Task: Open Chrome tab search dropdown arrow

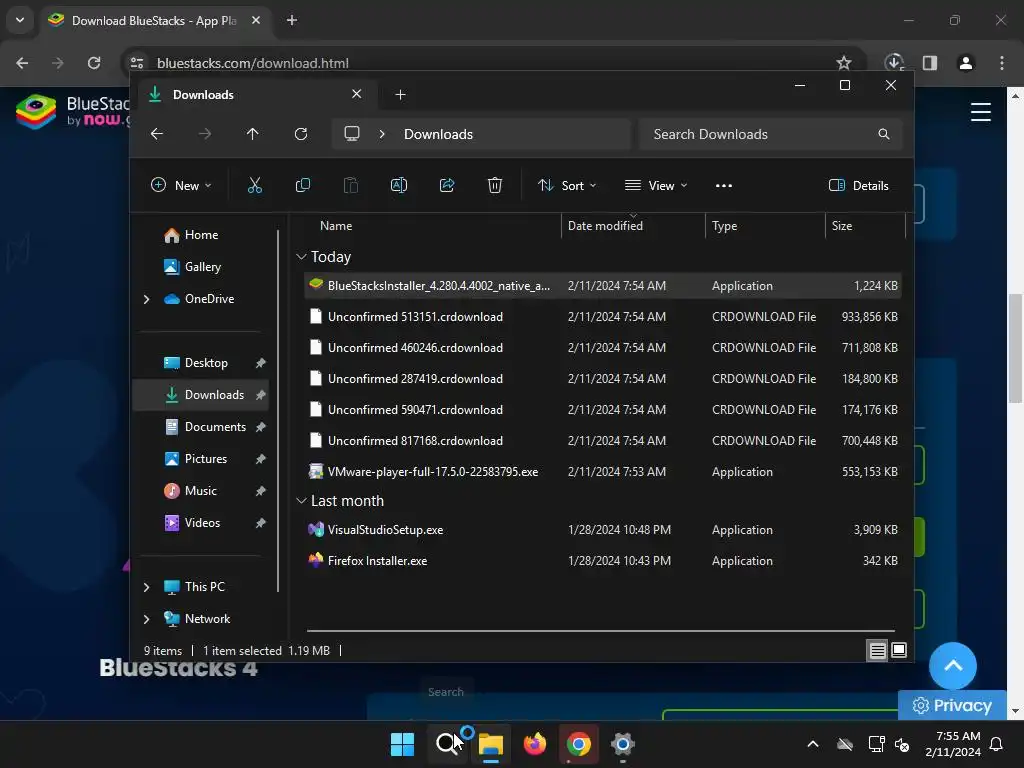Action: (x=20, y=20)
